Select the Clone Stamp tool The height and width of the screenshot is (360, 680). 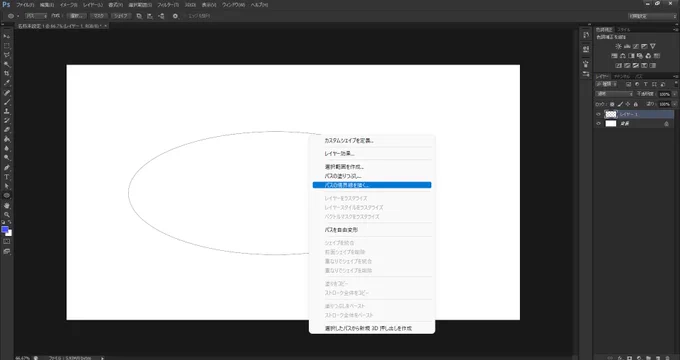[7, 111]
